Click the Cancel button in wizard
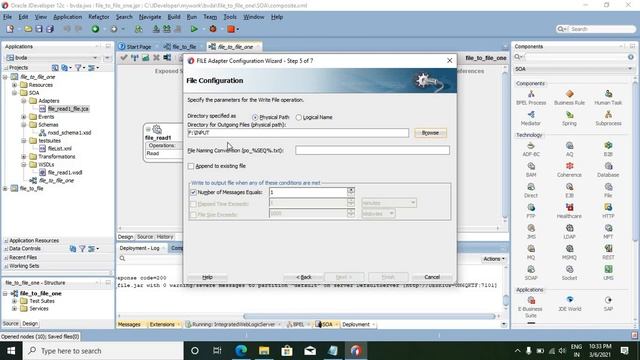 (x=432, y=277)
